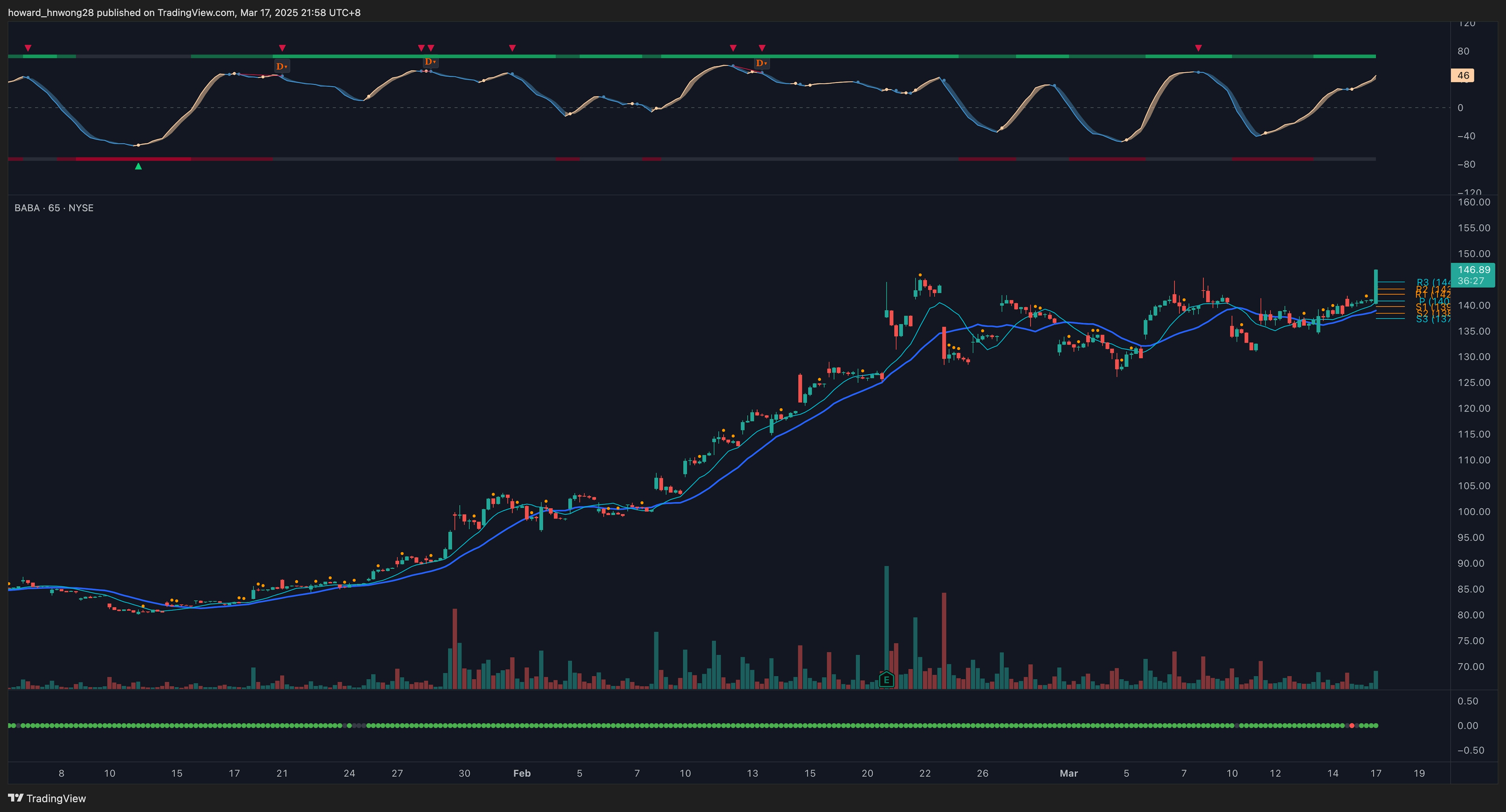Click the earnings E marker on volume bars
The width and height of the screenshot is (1506, 812).
[886, 679]
